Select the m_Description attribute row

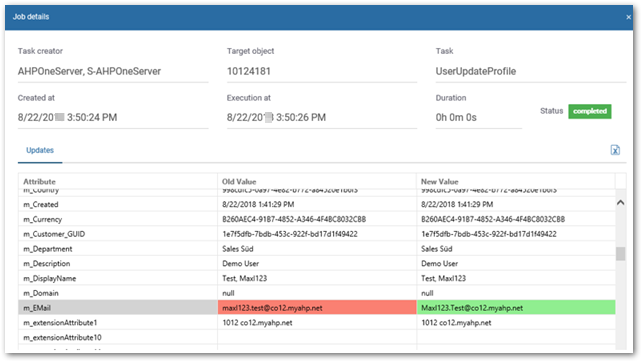tap(316, 263)
